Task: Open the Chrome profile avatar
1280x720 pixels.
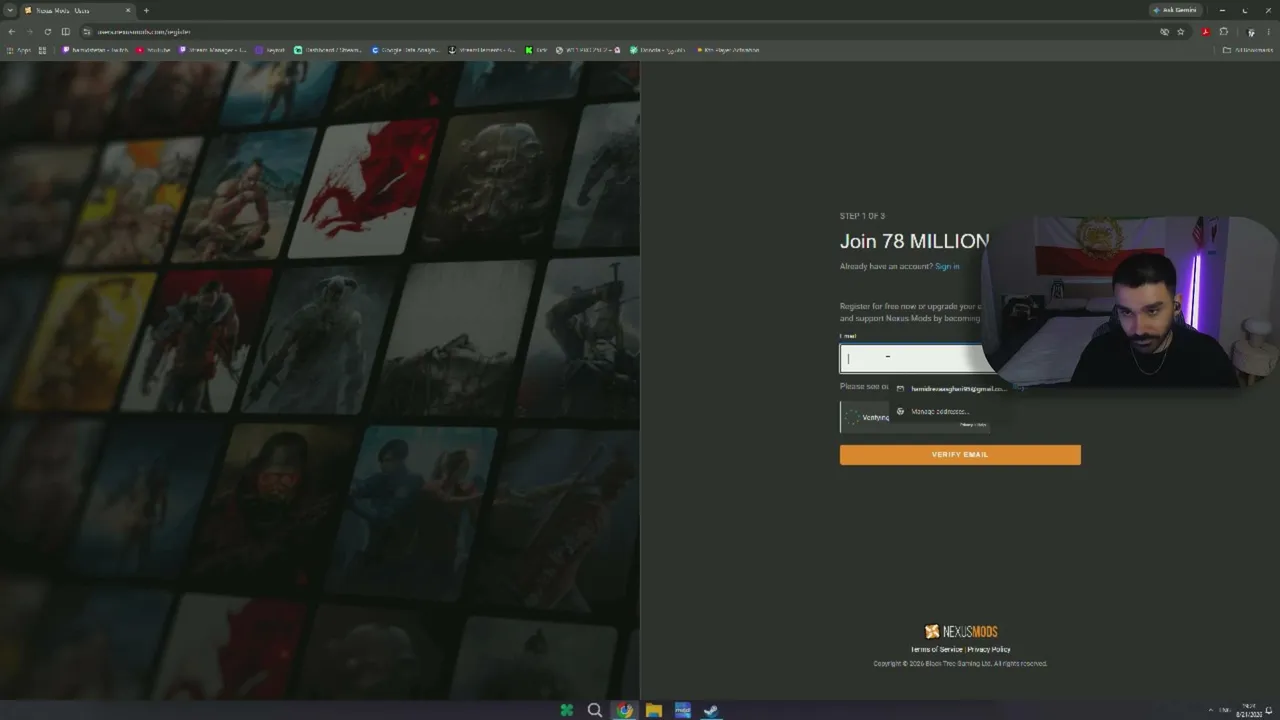Action: 1251,32
